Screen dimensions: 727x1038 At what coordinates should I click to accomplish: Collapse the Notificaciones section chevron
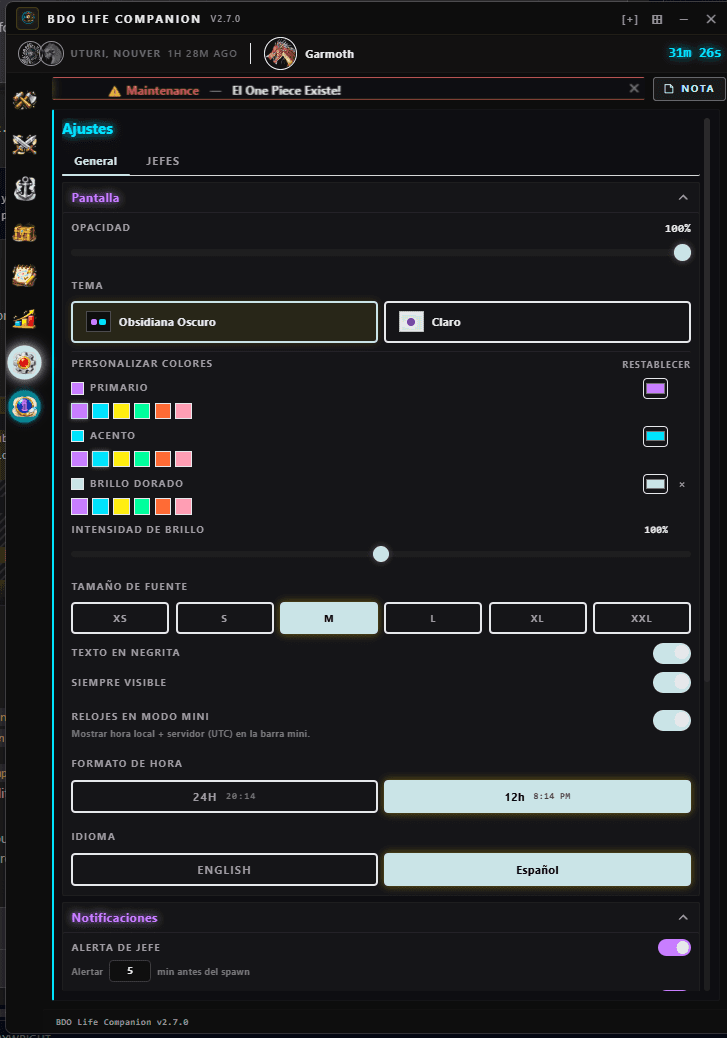(683, 918)
